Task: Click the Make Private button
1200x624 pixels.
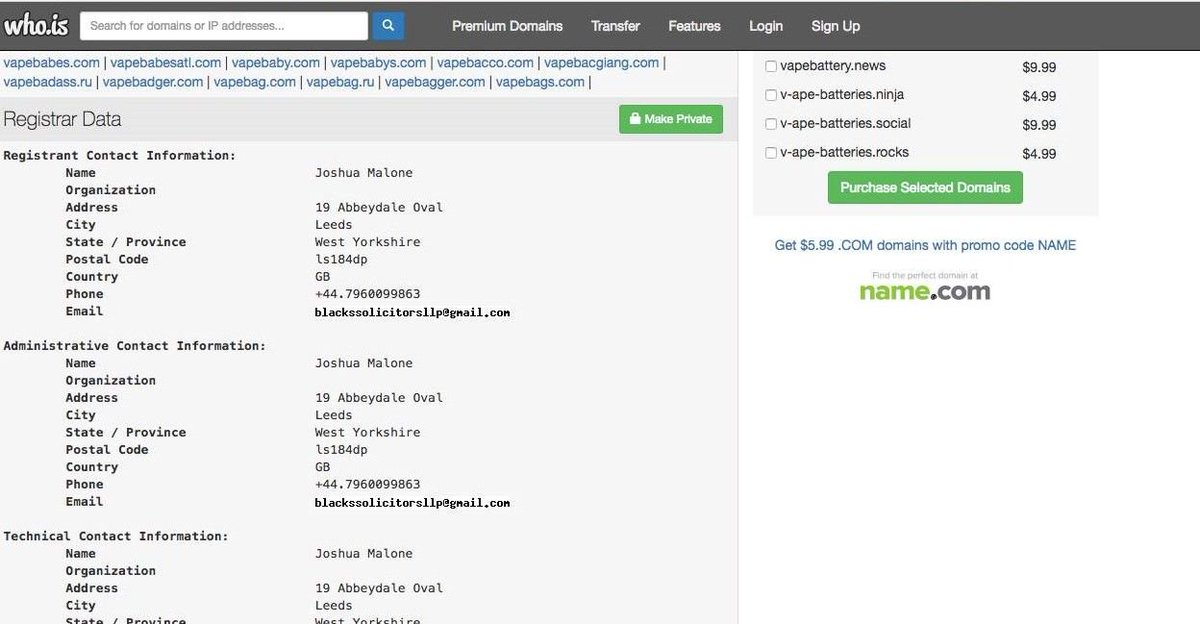Action: click(671, 119)
